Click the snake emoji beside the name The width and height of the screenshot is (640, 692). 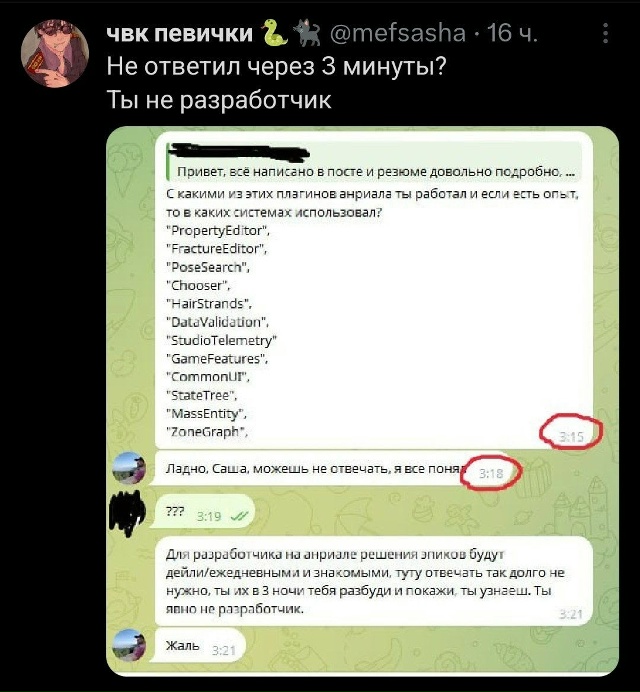click(x=275, y=33)
